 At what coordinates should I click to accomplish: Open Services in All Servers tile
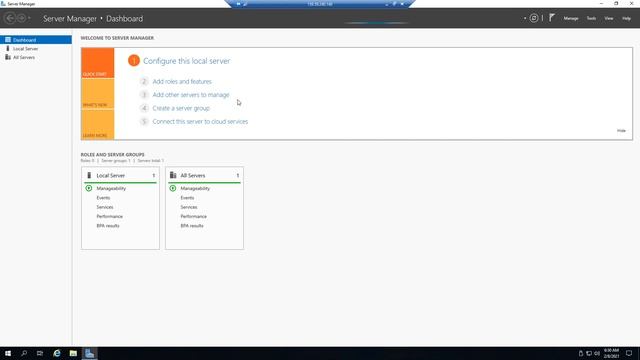189,207
